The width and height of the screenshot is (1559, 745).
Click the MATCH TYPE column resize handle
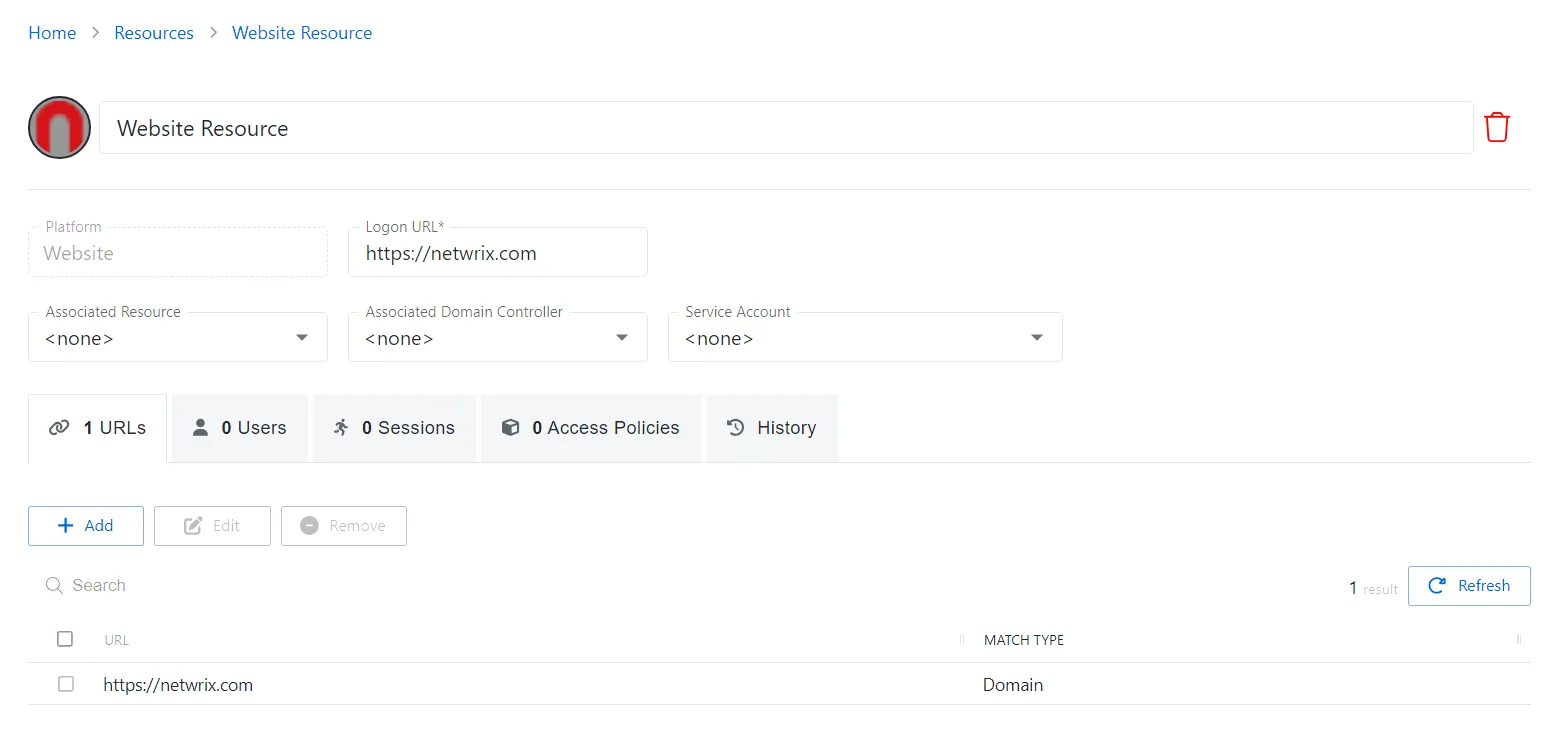[1519, 639]
